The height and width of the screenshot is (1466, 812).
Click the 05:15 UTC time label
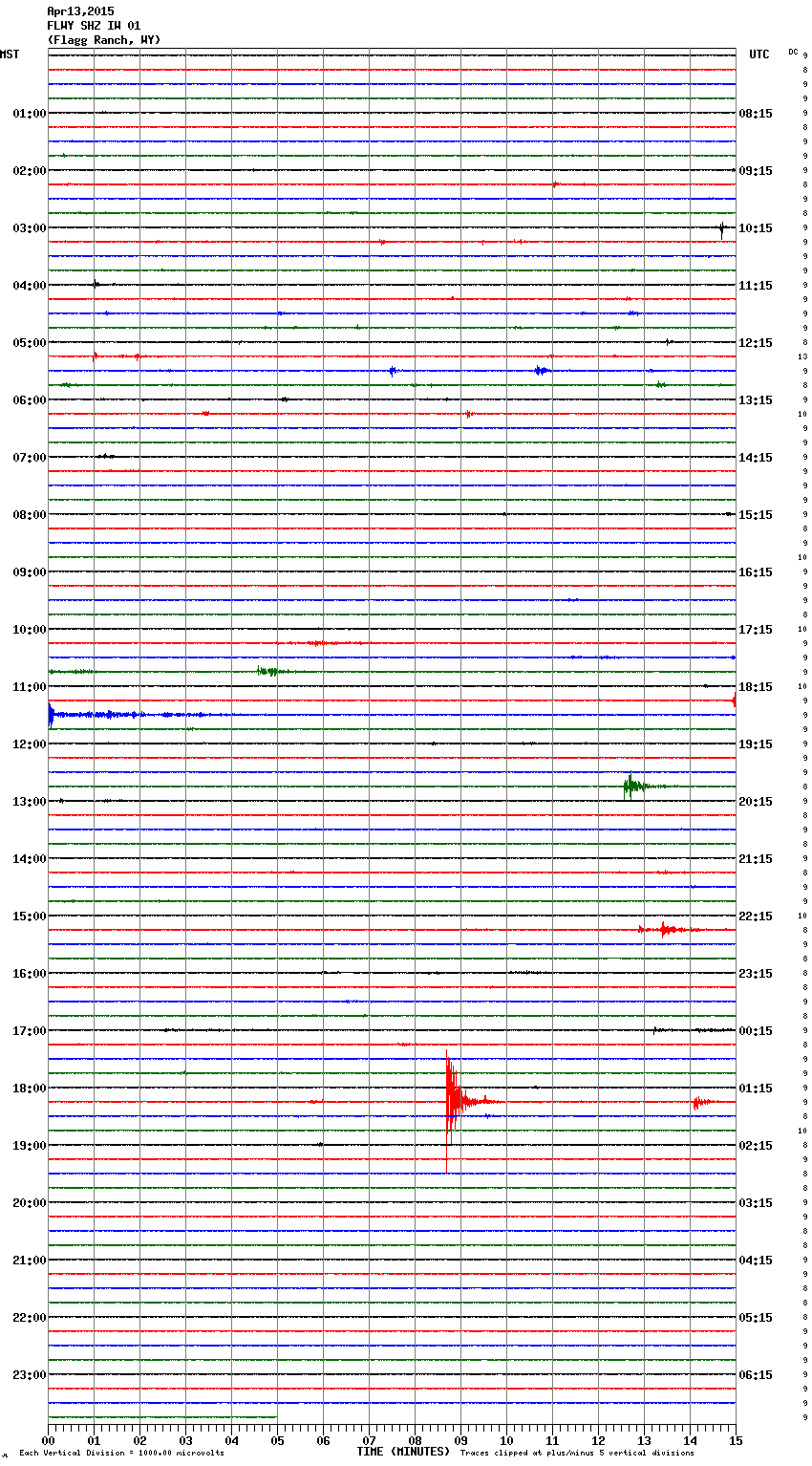756,1318
